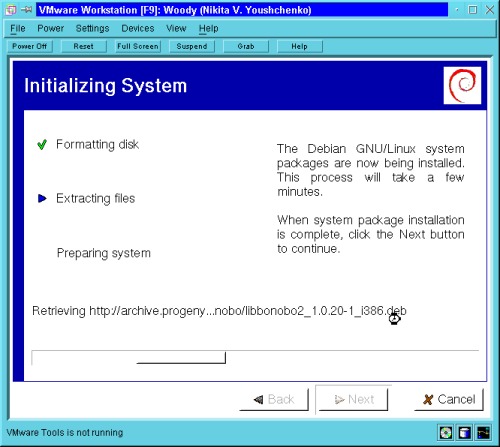
Task: Click the blue arrow beside Extracting files
Action: click(42, 198)
